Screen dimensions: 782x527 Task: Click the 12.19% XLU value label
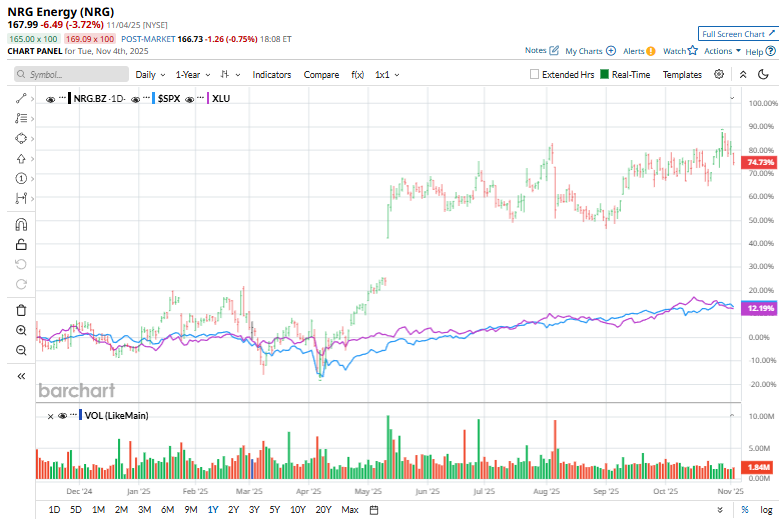point(759,308)
